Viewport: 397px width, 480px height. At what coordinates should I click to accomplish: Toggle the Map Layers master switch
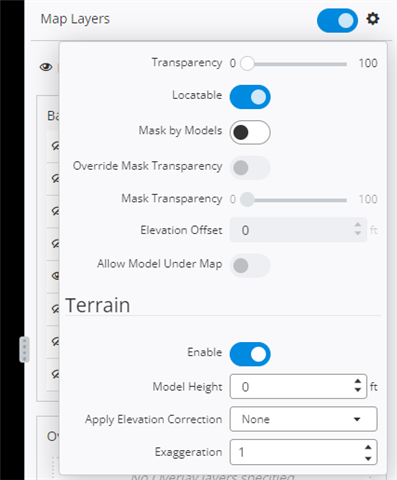point(337,21)
